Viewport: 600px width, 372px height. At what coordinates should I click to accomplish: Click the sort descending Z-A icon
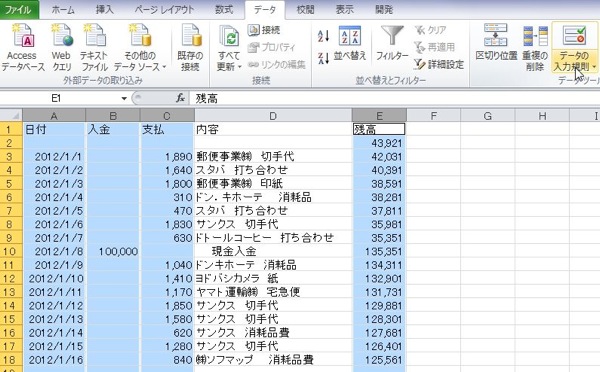click(324, 58)
